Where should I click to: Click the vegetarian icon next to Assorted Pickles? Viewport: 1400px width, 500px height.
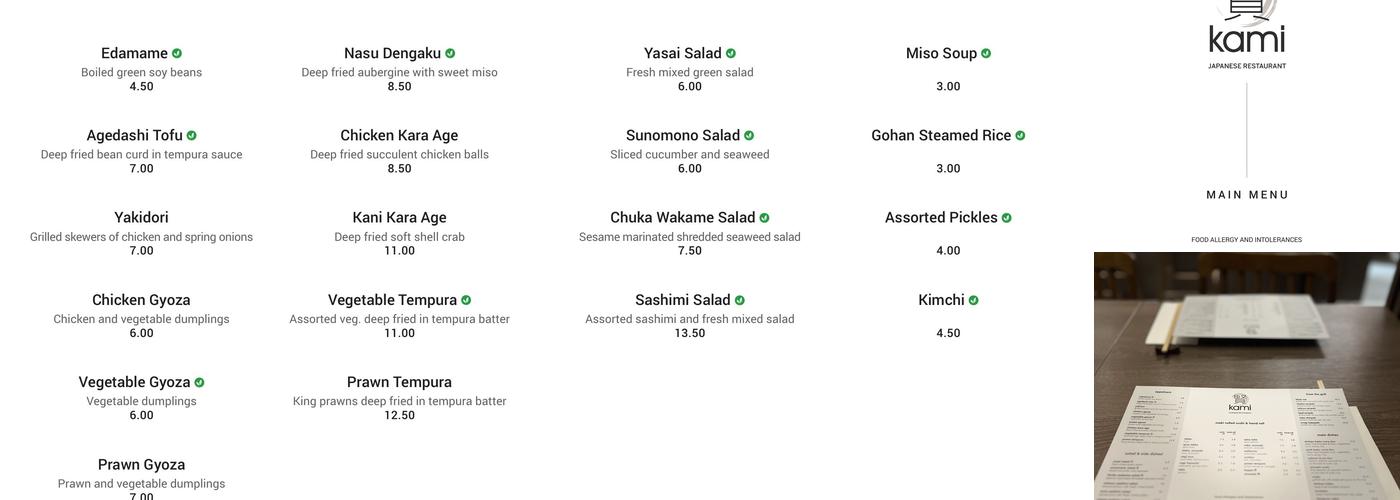pos(1007,218)
